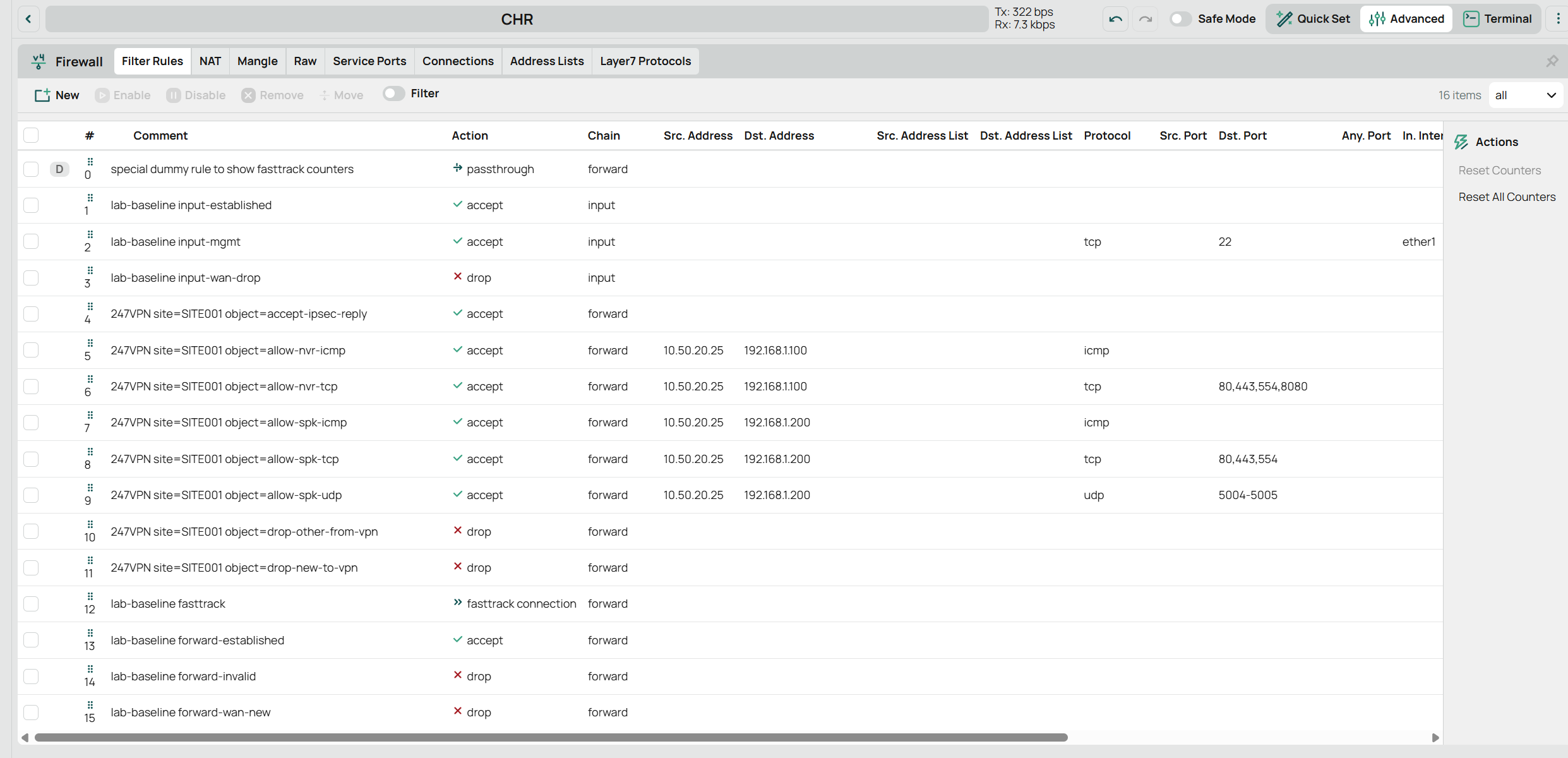Click Dst. Port value 5004-5005

pos(1248,495)
